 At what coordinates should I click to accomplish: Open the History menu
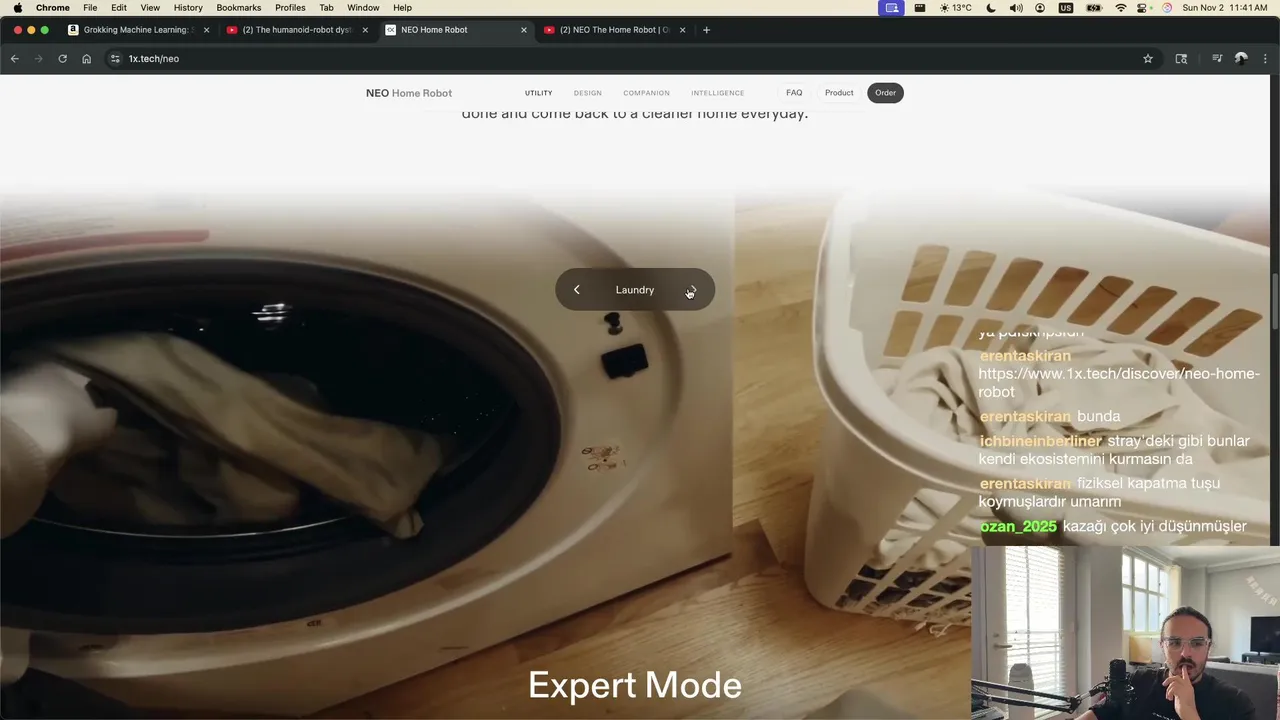click(x=188, y=7)
